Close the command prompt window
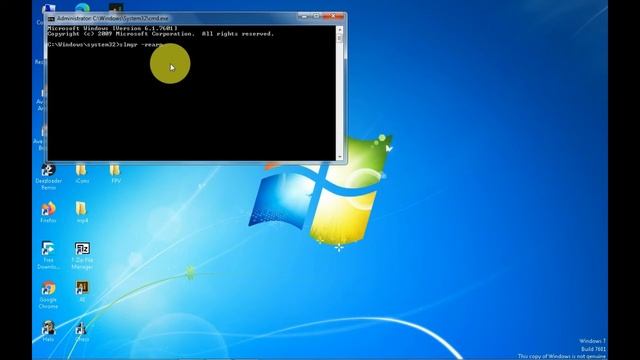Viewport: 640px width, 360px height. click(334, 16)
